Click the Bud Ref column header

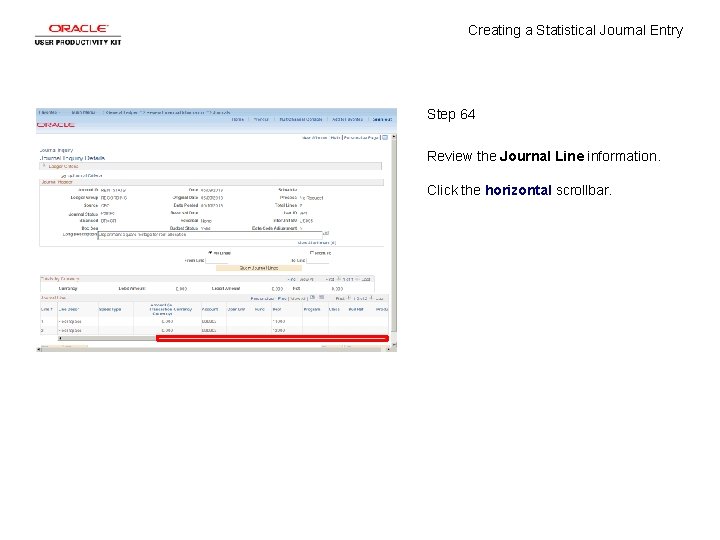click(356, 309)
